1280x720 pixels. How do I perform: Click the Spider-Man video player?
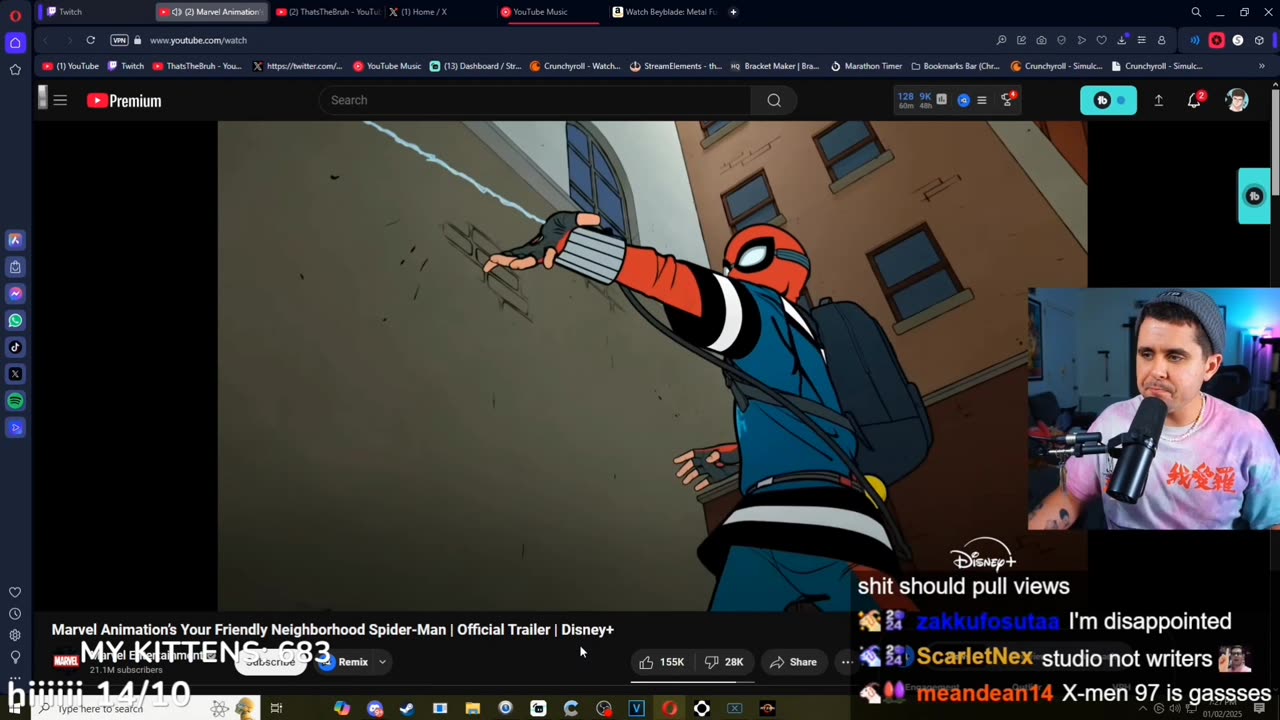[652, 366]
